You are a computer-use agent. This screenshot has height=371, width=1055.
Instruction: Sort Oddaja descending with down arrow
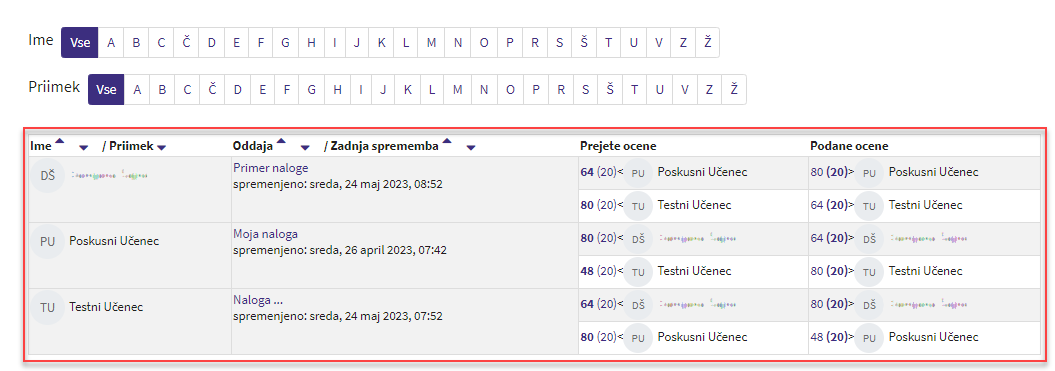(x=305, y=147)
